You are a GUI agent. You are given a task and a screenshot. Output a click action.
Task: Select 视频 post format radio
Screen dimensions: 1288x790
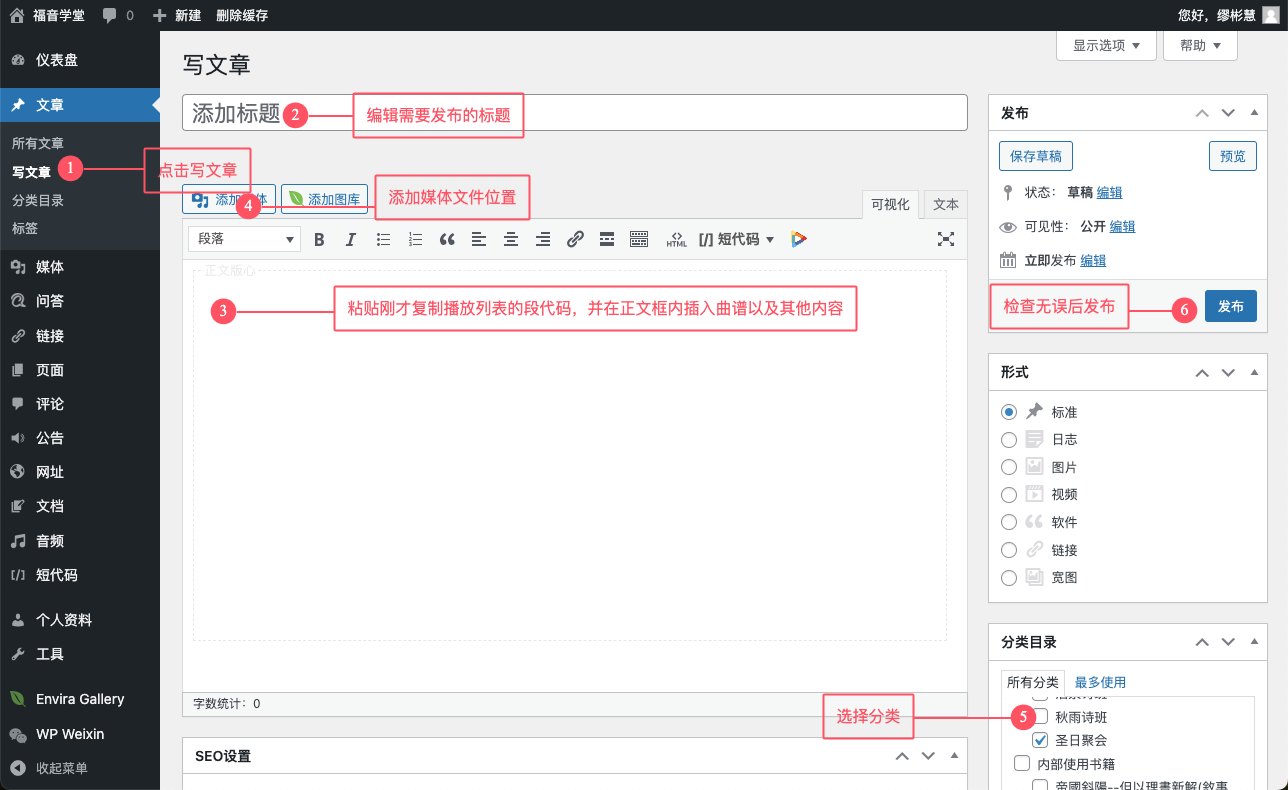pos(1009,495)
